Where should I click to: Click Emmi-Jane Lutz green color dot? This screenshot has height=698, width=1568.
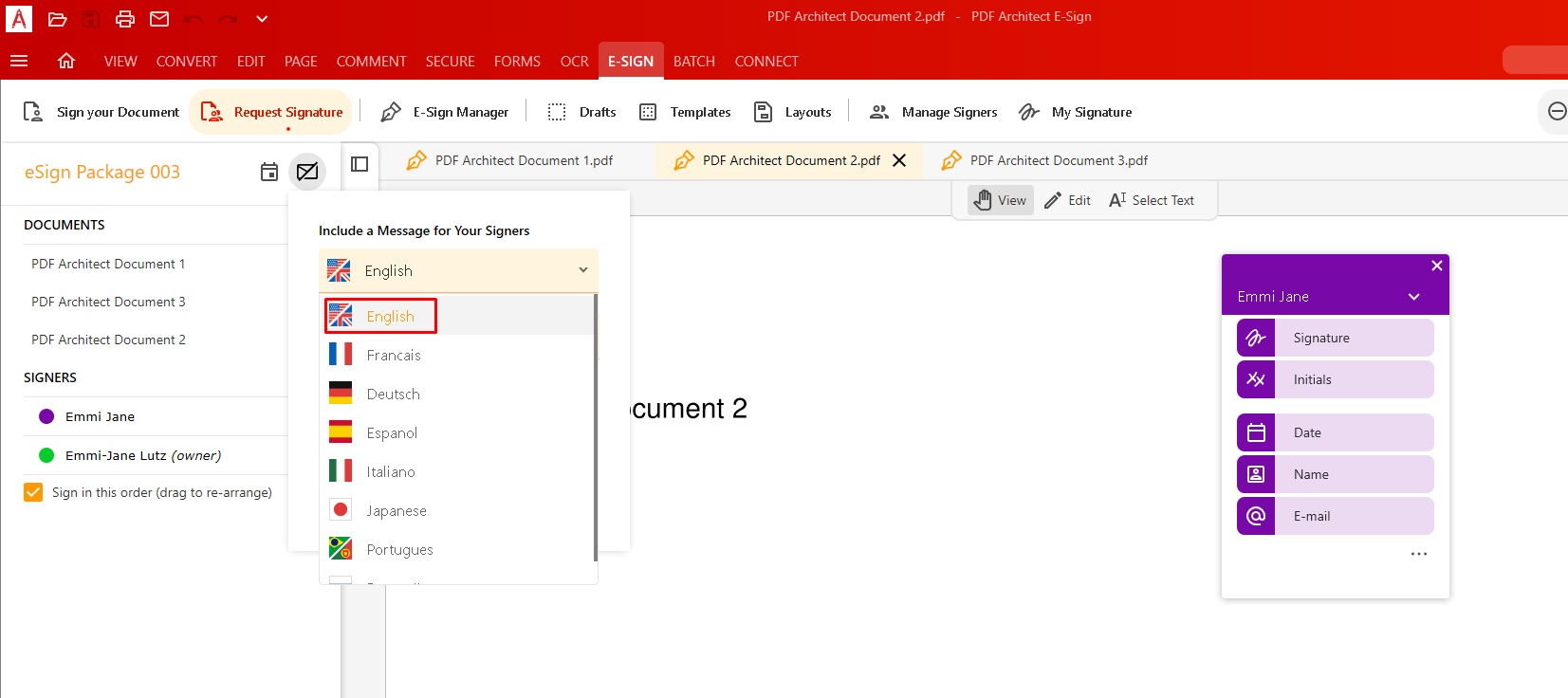coord(46,455)
